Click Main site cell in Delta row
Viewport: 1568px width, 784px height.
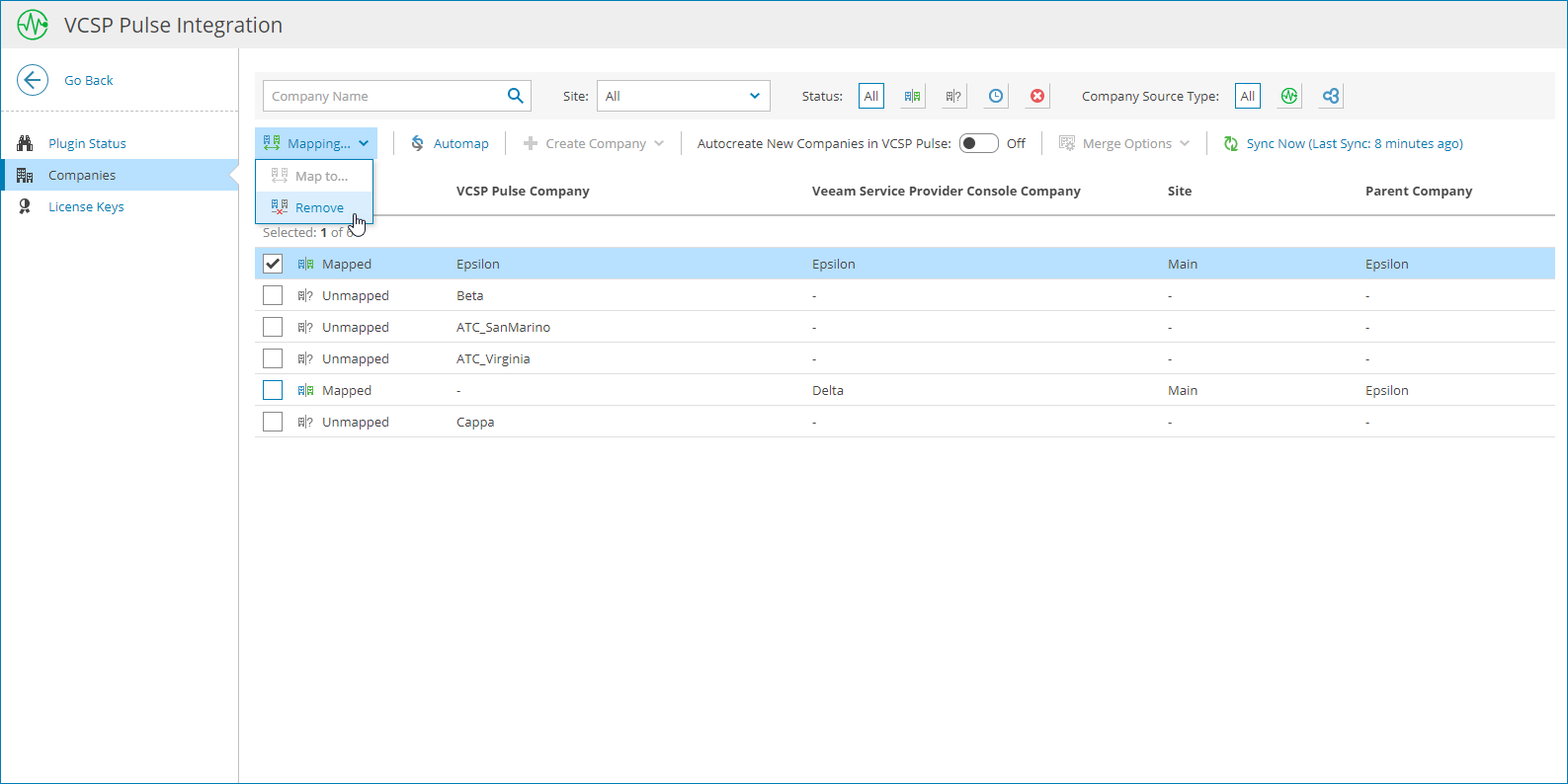point(1183,390)
